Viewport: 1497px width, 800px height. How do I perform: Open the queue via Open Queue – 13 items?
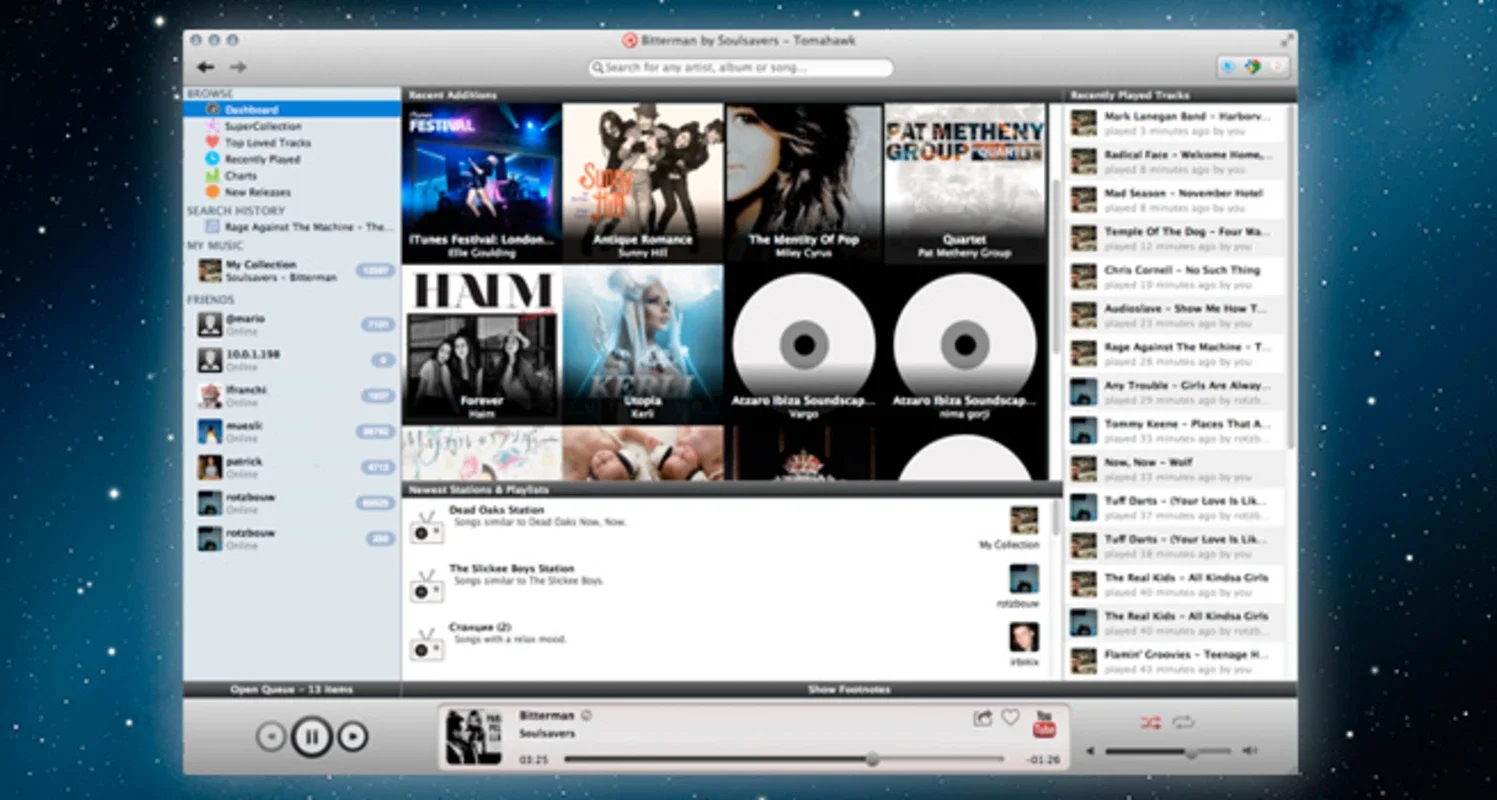(291, 689)
